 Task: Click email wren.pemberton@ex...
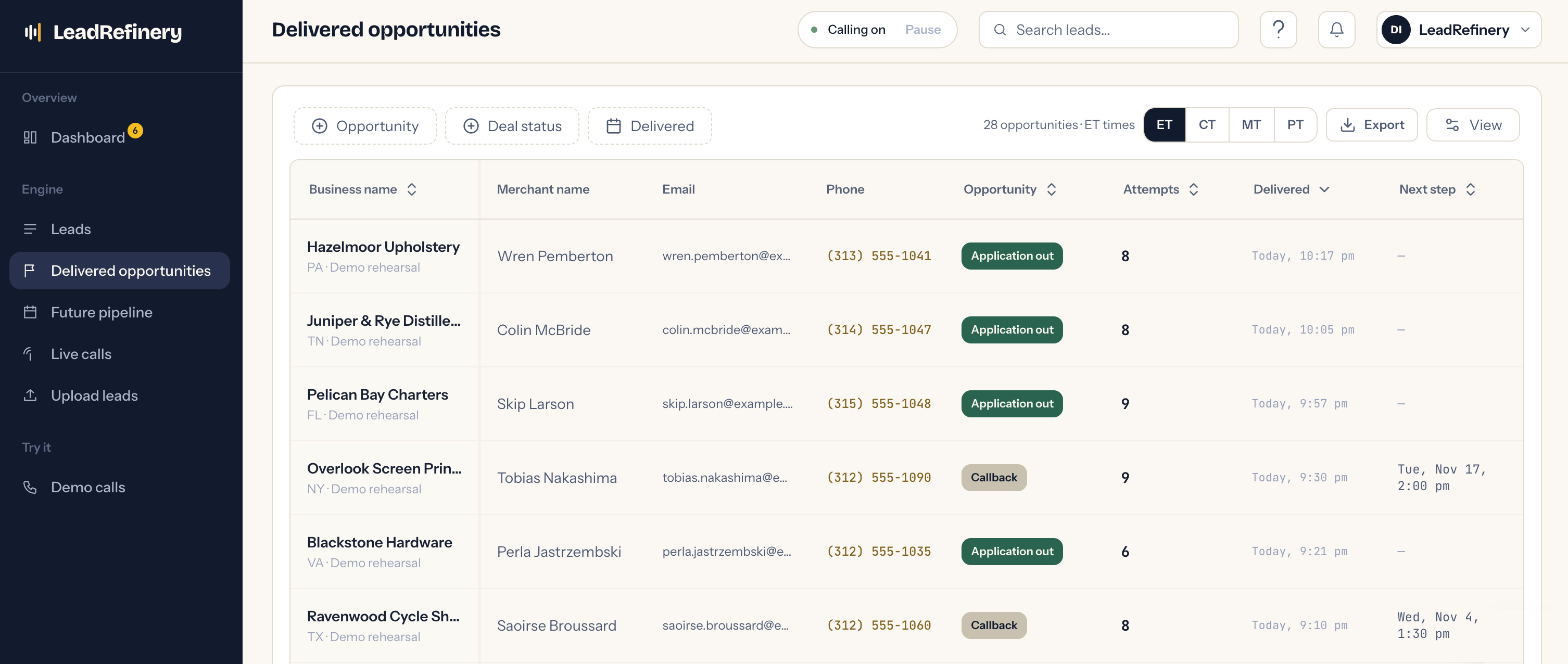pyautogui.click(x=726, y=256)
